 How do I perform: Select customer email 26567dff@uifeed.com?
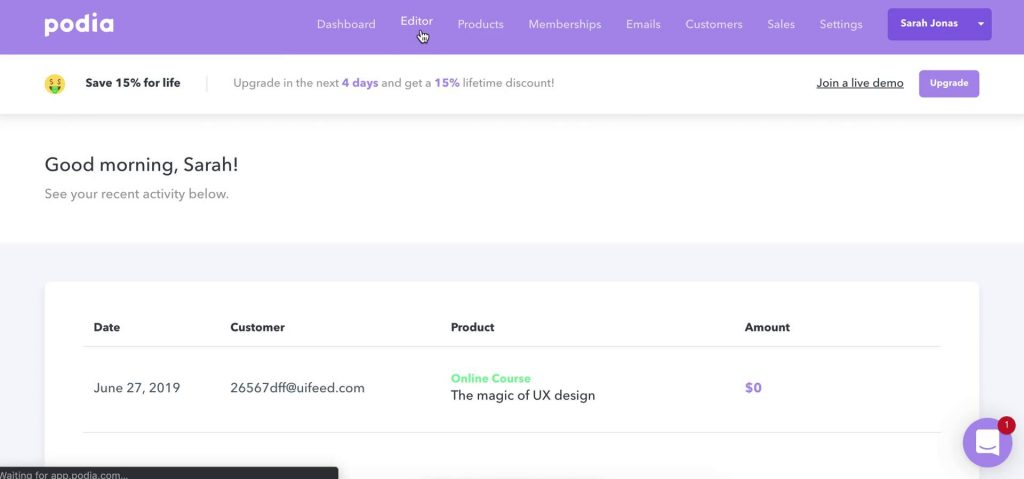coord(297,388)
